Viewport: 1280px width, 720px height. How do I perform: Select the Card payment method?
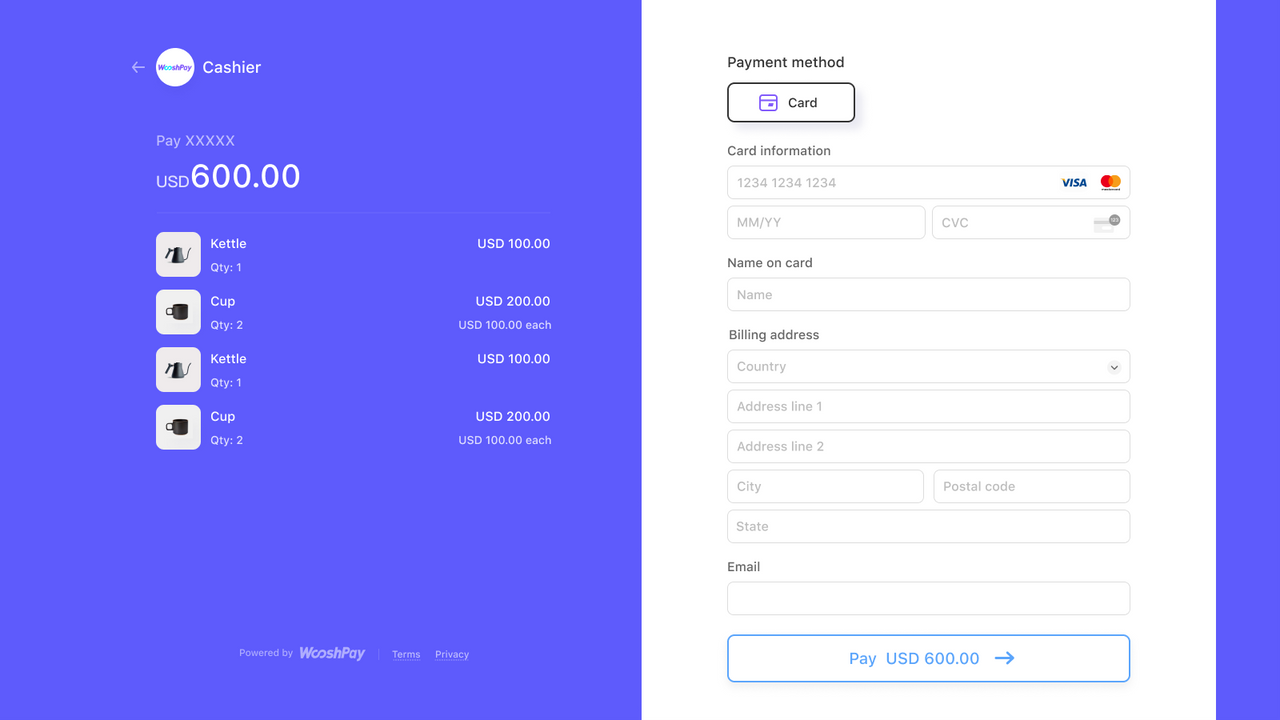791,102
